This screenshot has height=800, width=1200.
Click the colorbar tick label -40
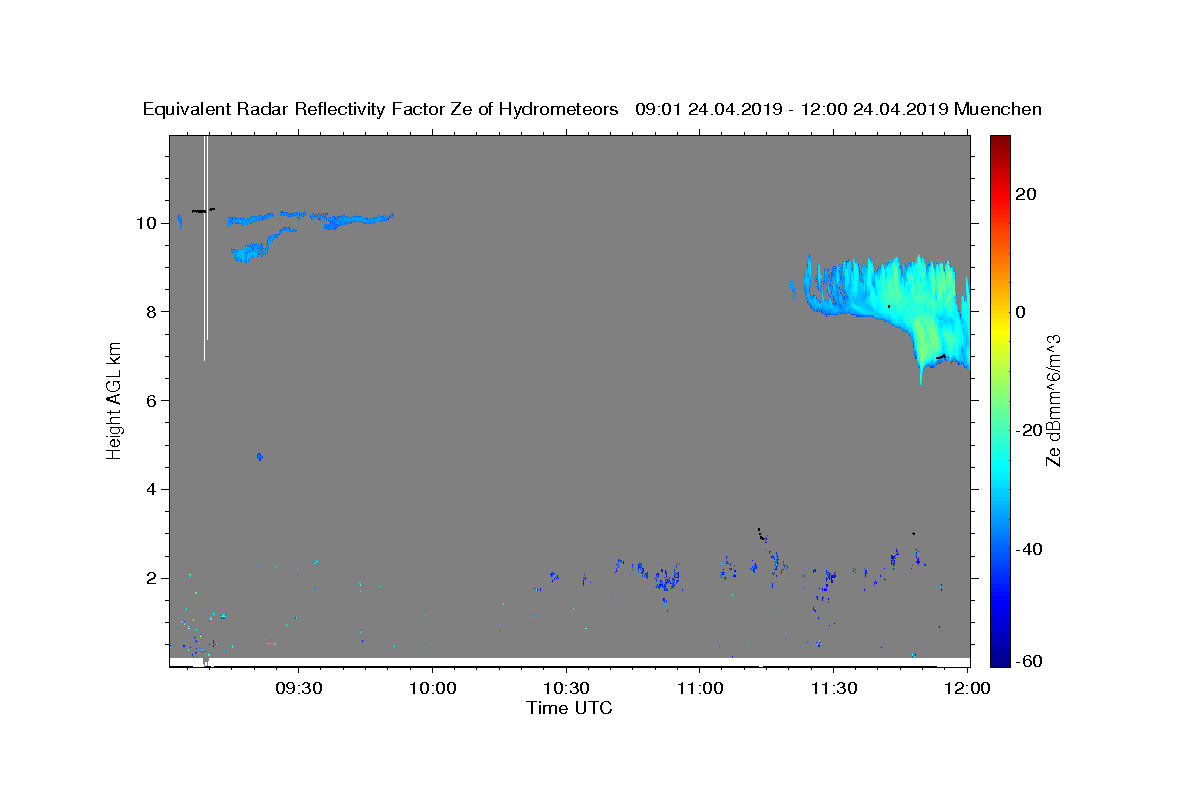tap(1030, 549)
